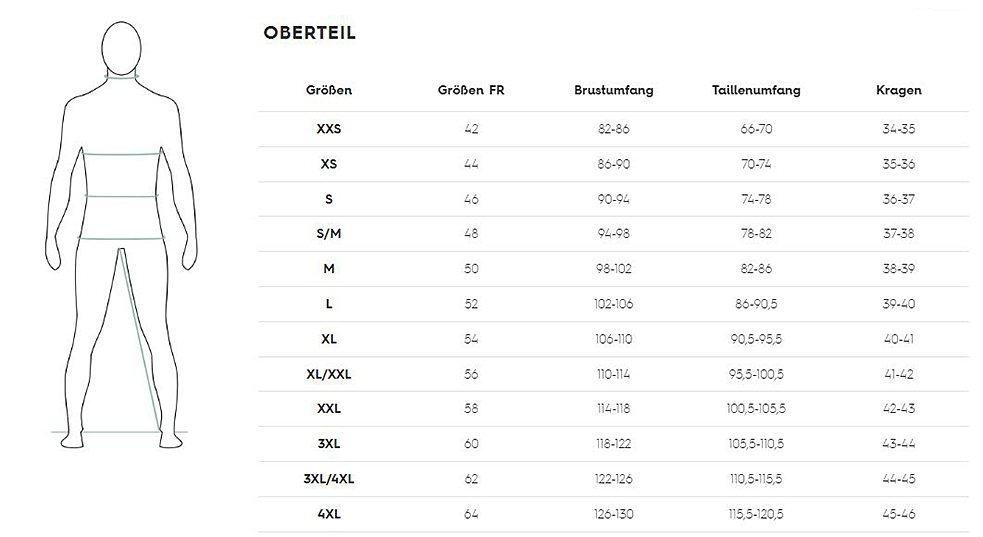Select the XXS size row label
The height and width of the screenshot is (537, 983).
[x=329, y=129]
